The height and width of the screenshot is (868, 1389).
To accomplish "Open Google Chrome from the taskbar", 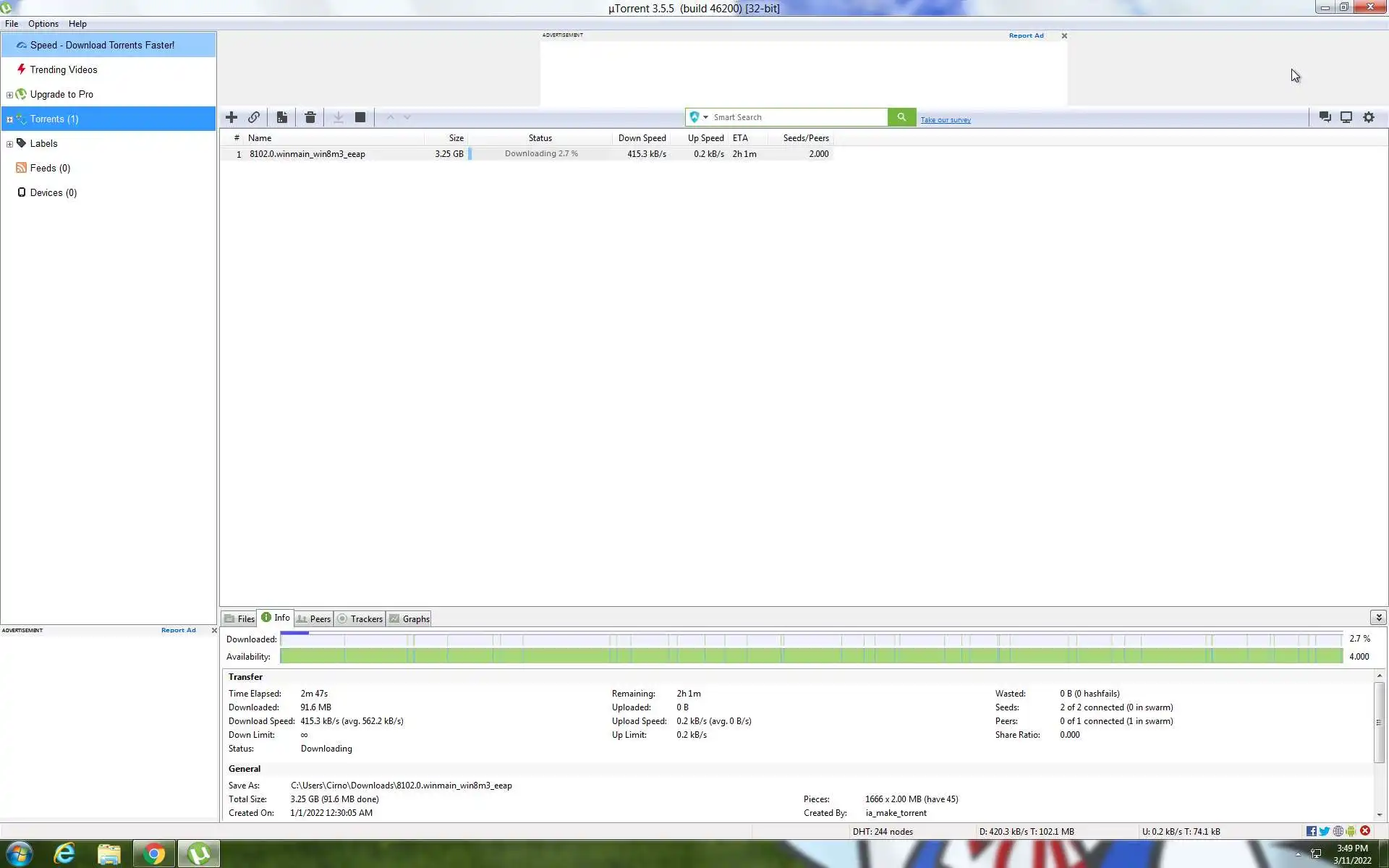I will [x=153, y=854].
